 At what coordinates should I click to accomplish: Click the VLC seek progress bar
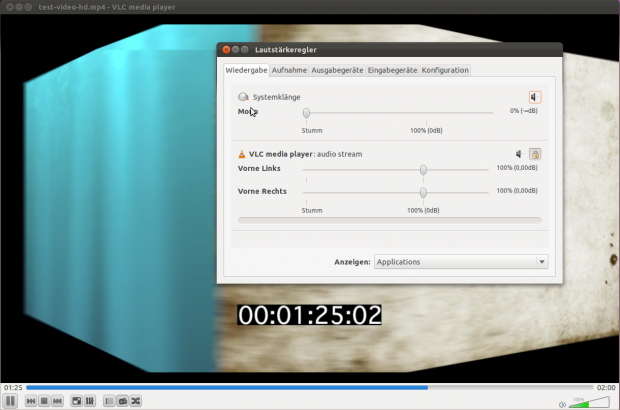[x=310, y=388]
